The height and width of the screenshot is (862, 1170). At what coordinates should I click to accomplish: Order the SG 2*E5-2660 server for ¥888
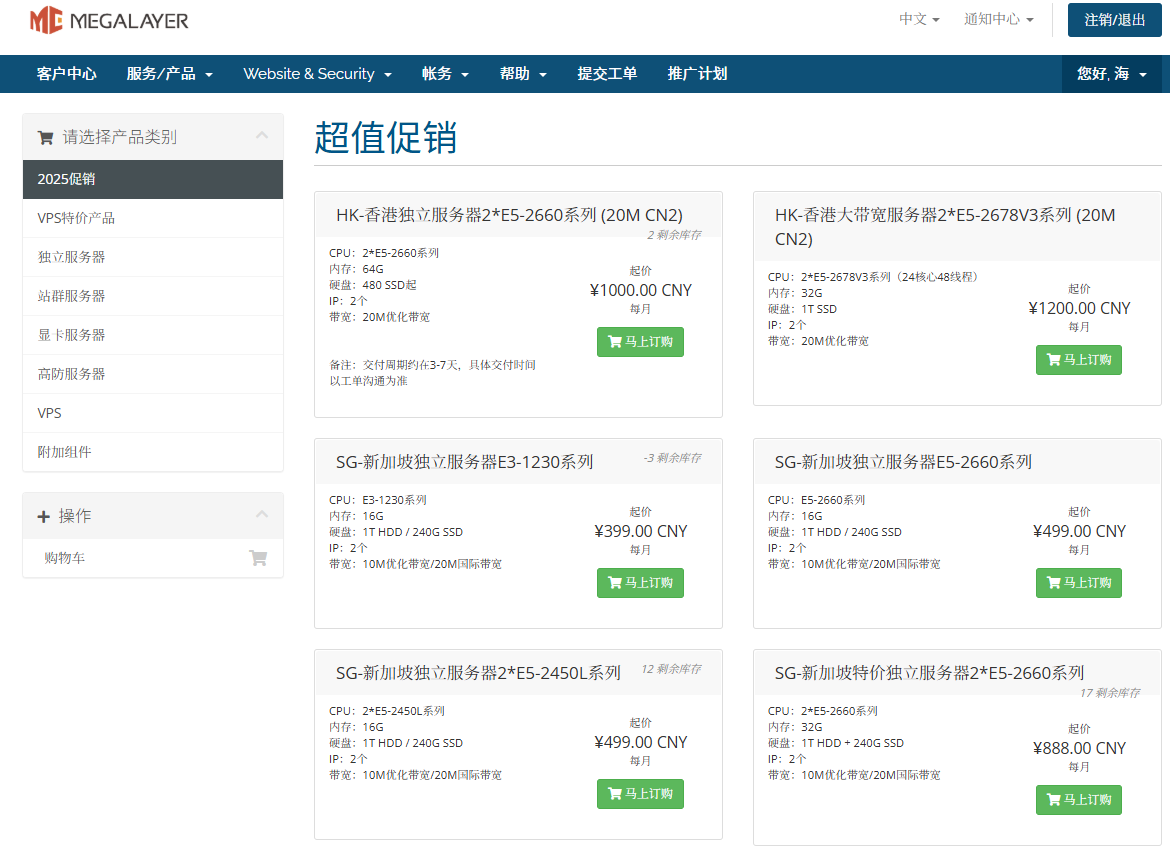coord(1078,800)
